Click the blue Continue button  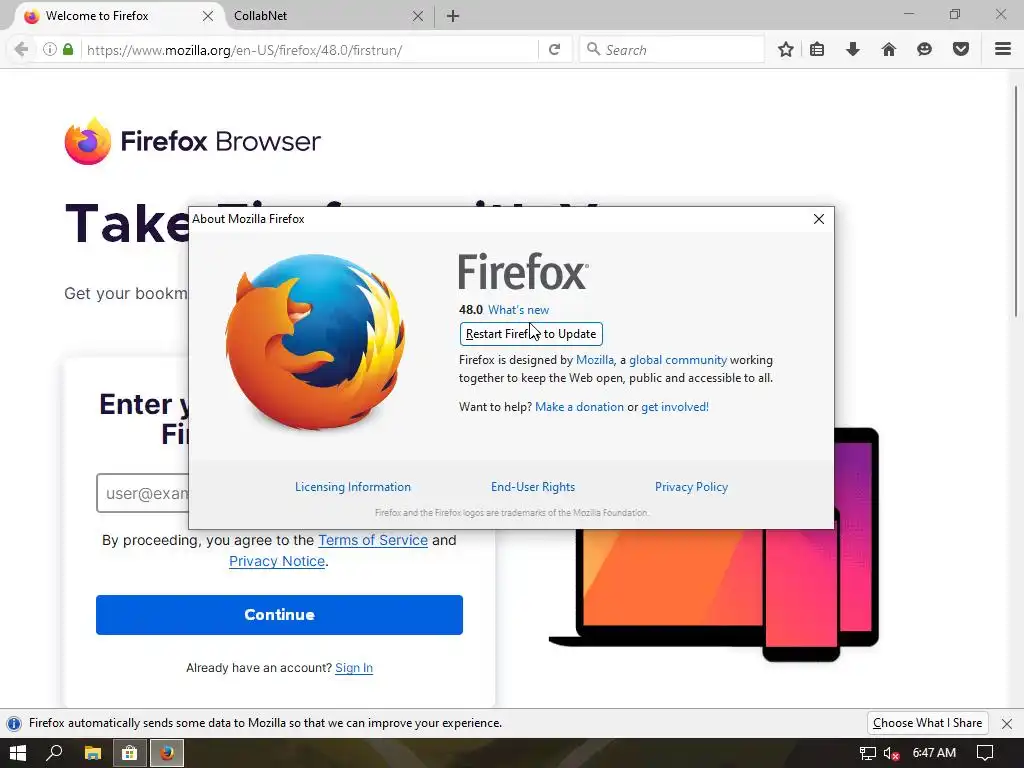coord(279,615)
